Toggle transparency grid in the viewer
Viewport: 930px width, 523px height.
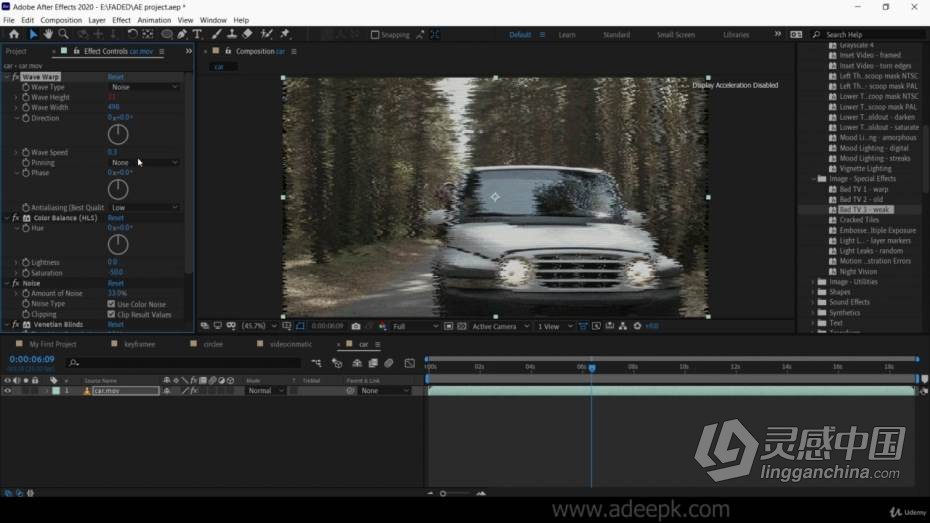point(461,326)
